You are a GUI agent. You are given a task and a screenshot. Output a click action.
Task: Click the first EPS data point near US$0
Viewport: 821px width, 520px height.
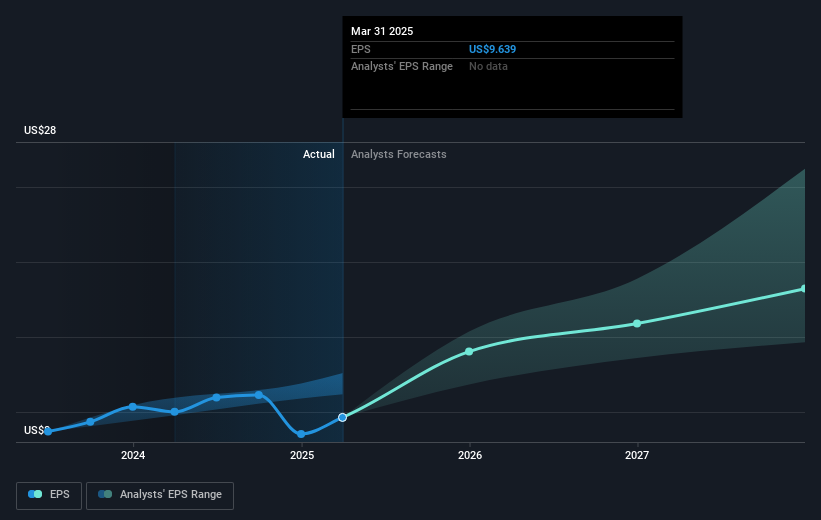48,432
